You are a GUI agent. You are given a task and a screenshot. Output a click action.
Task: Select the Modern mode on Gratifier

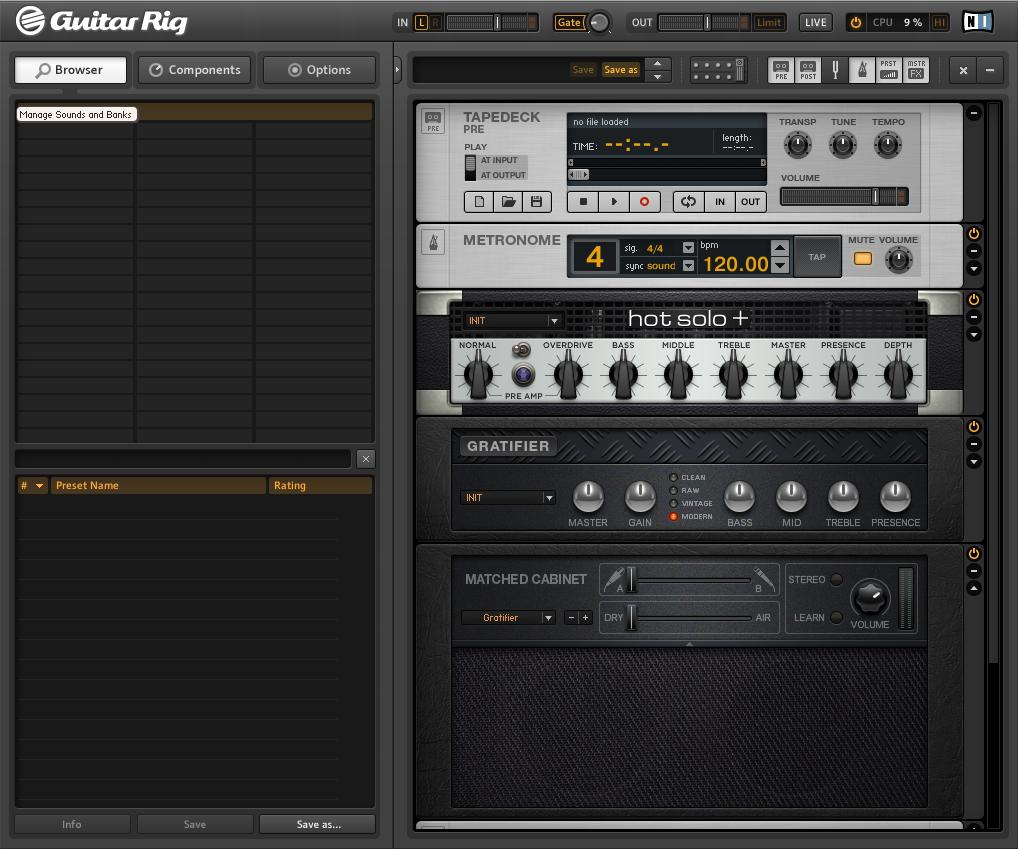tap(673, 517)
